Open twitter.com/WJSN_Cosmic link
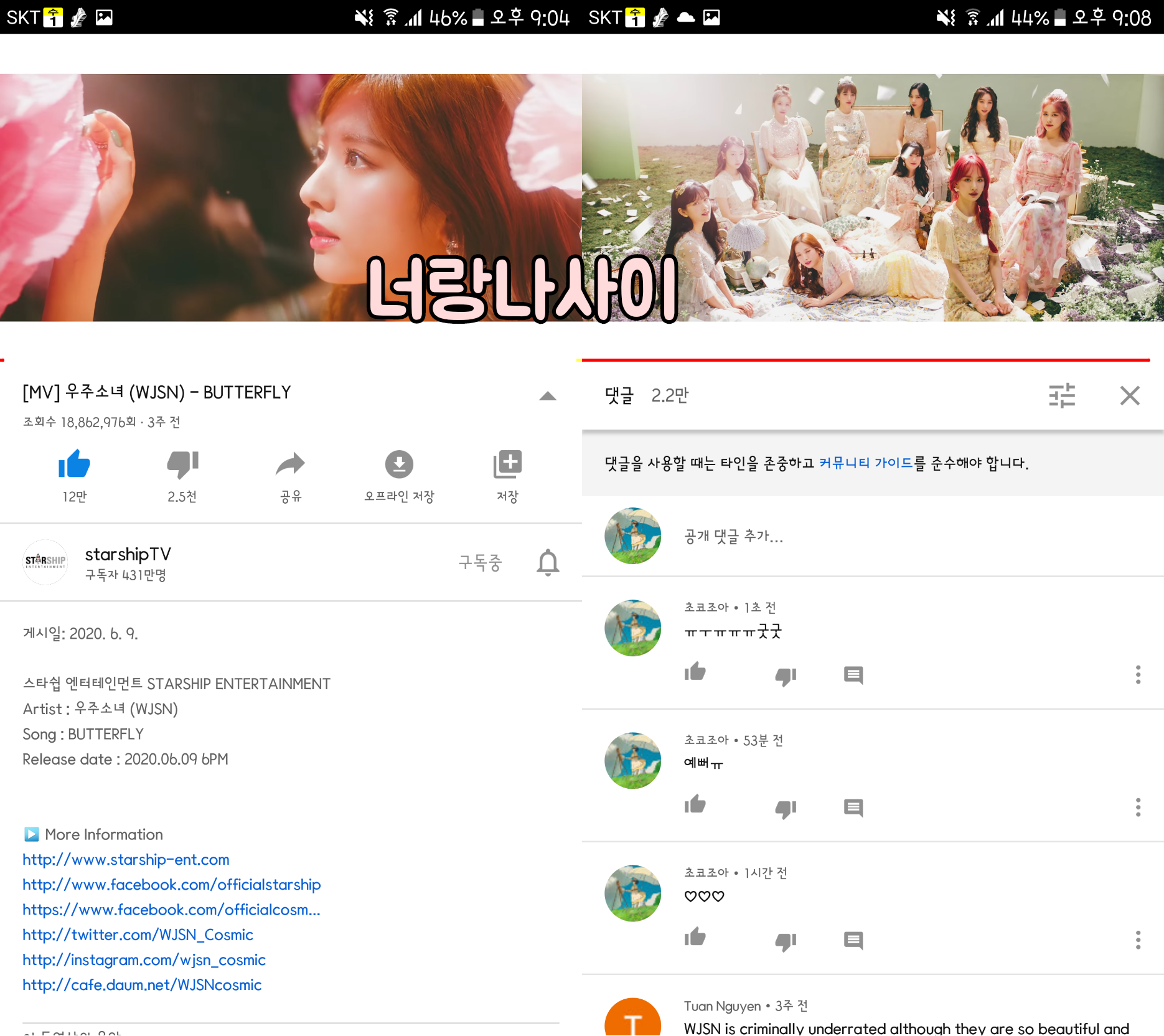Viewport: 1164px width, 1036px height. (138, 935)
